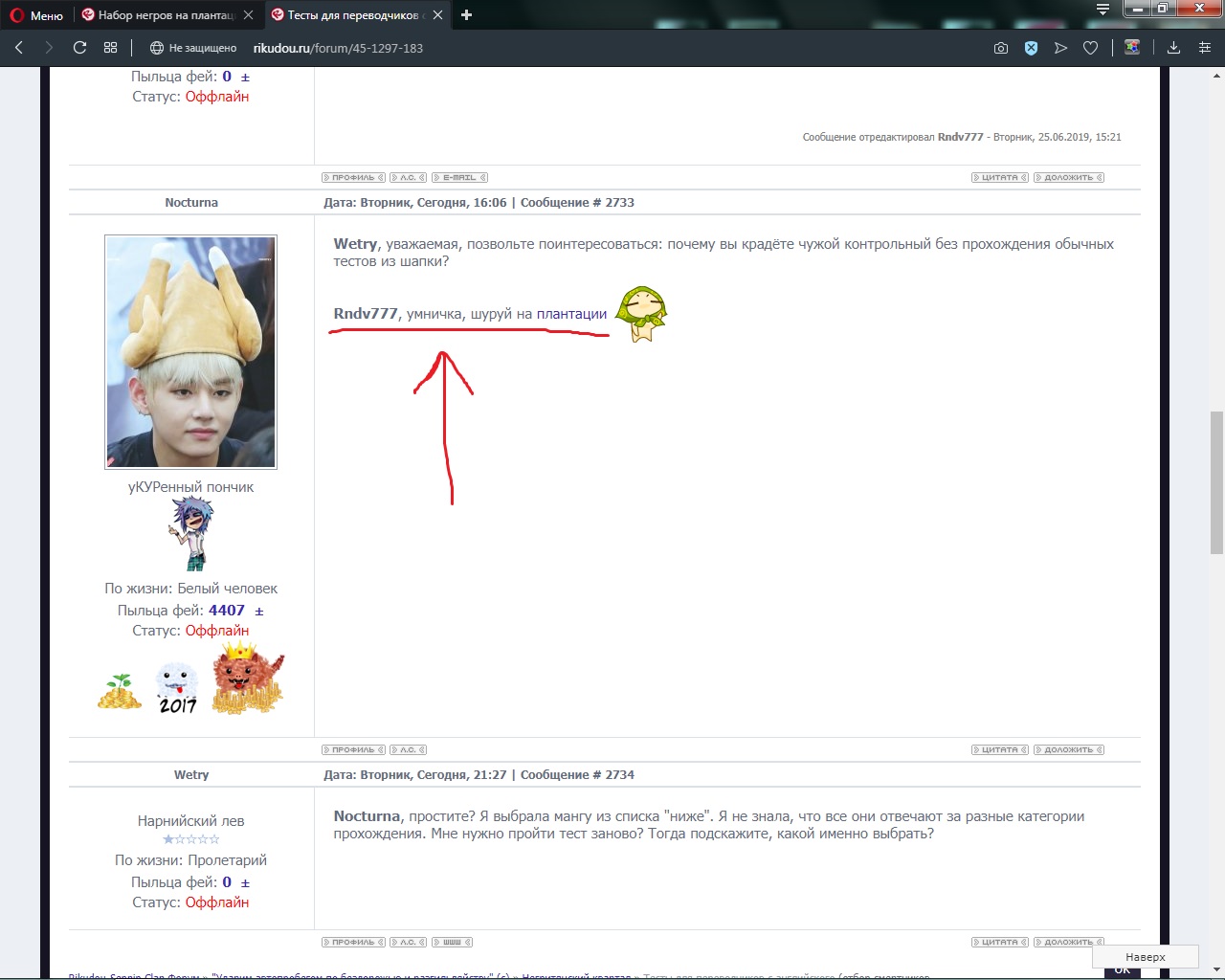Open tab menu icon in title bar
The height and width of the screenshot is (980, 1225).
[x=1102, y=10]
